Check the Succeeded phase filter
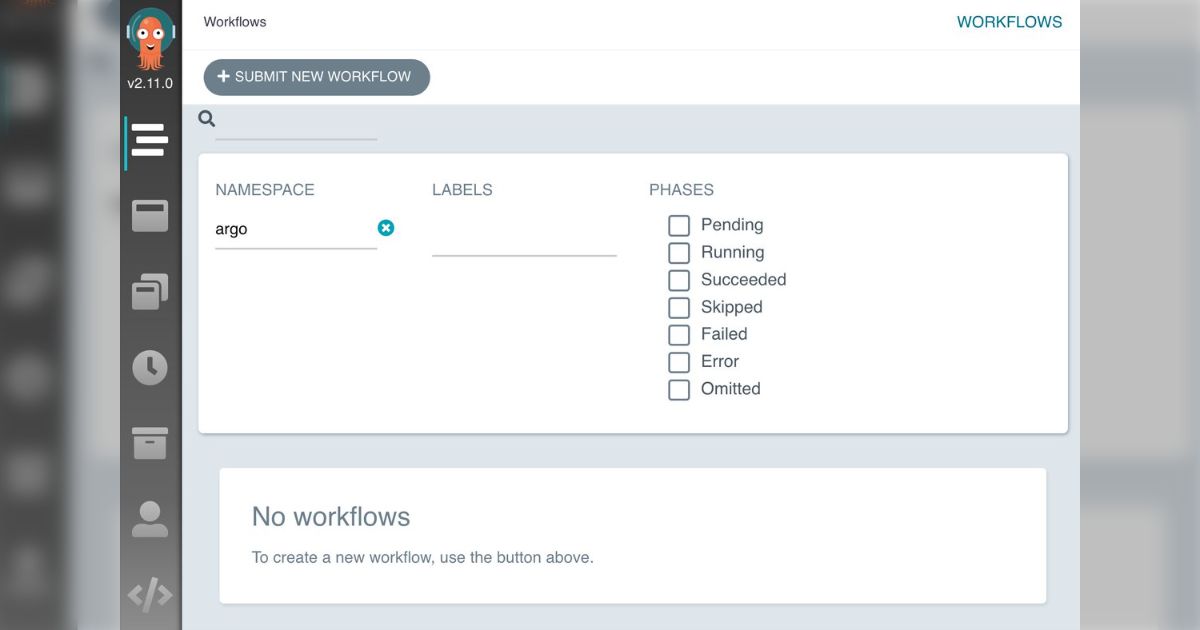1200x630 pixels. [x=679, y=280]
